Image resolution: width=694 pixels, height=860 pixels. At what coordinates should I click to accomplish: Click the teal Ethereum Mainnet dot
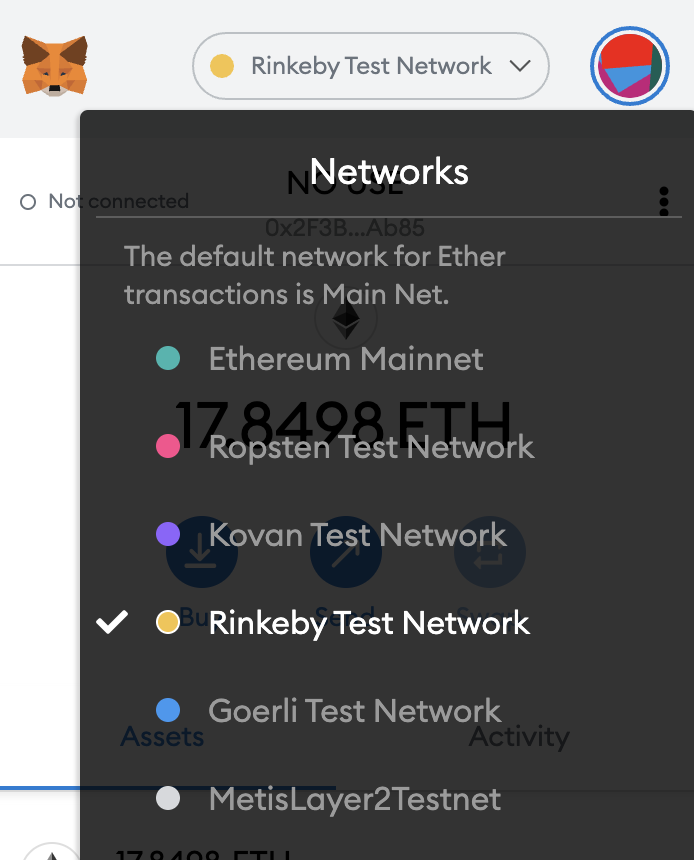(168, 358)
